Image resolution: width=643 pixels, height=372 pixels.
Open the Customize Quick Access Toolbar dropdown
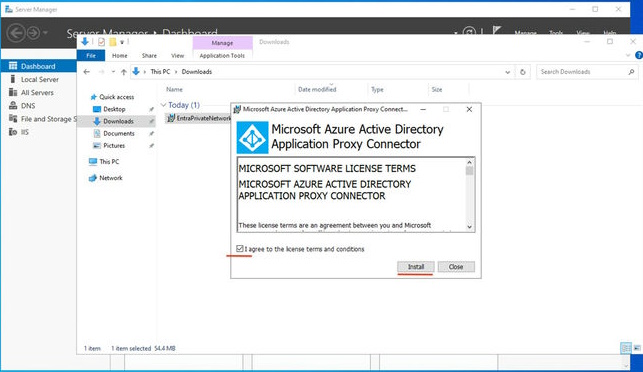(122, 42)
